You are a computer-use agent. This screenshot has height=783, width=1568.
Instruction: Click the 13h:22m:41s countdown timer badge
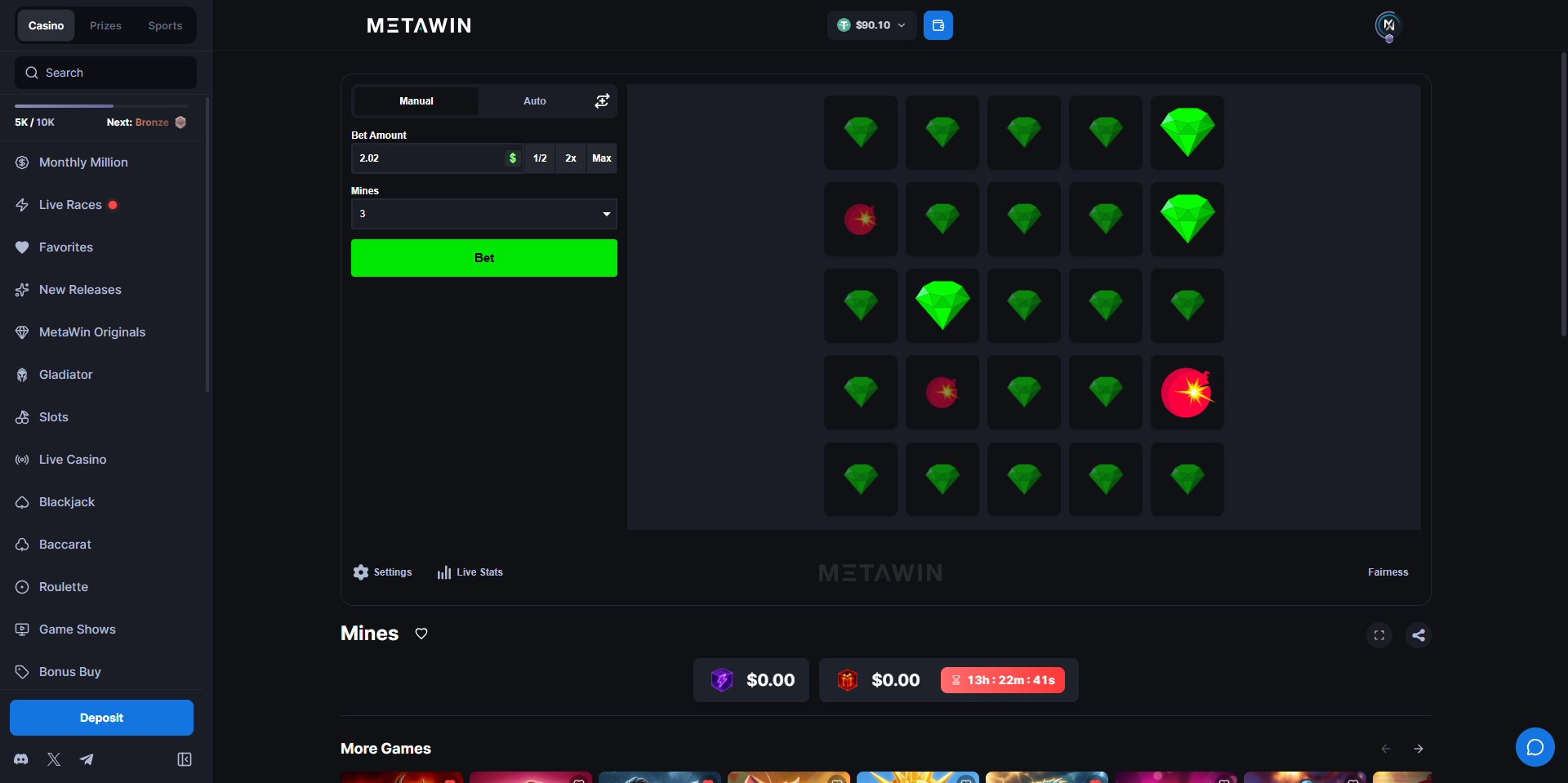click(1003, 680)
